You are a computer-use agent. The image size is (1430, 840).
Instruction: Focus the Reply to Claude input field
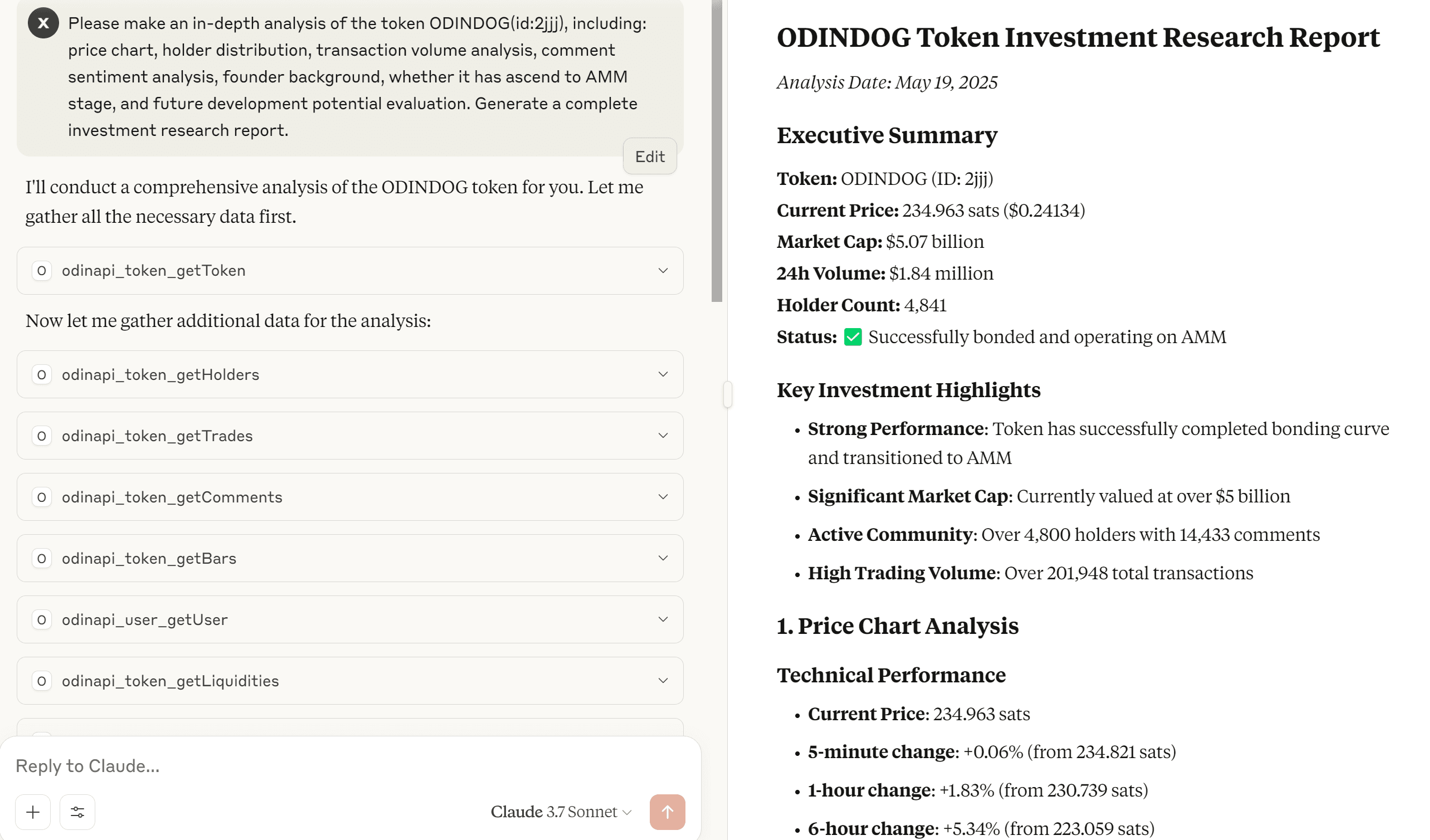350,766
